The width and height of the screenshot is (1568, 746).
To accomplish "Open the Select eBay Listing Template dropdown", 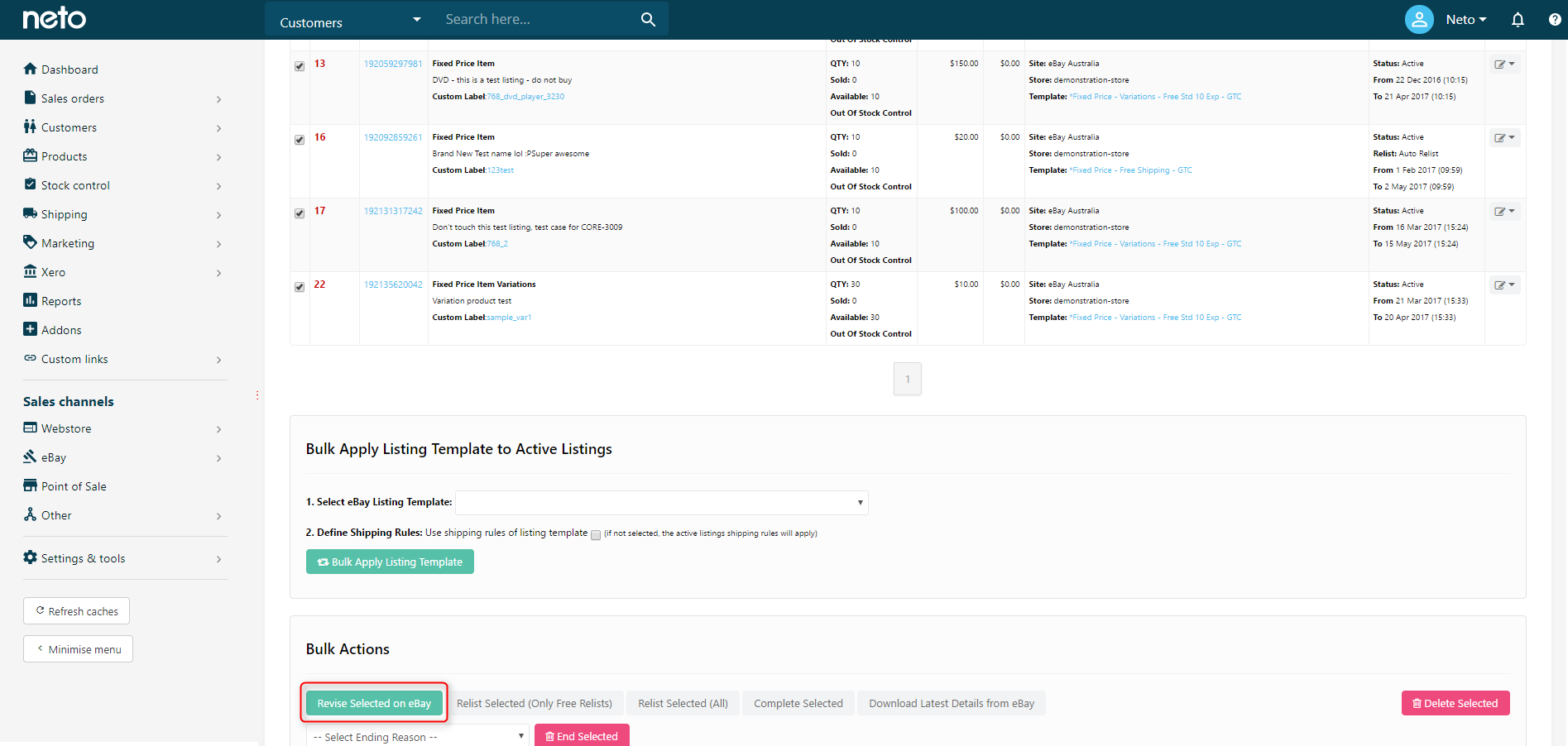I will [x=661, y=503].
